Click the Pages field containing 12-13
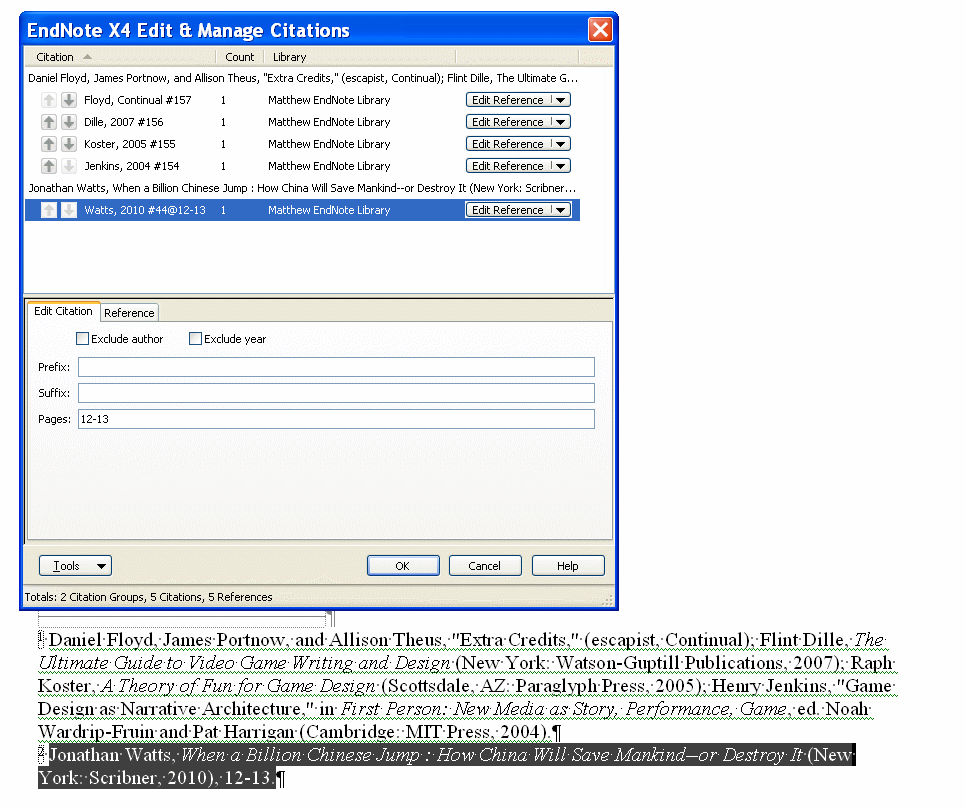966x809 pixels. (x=336, y=419)
